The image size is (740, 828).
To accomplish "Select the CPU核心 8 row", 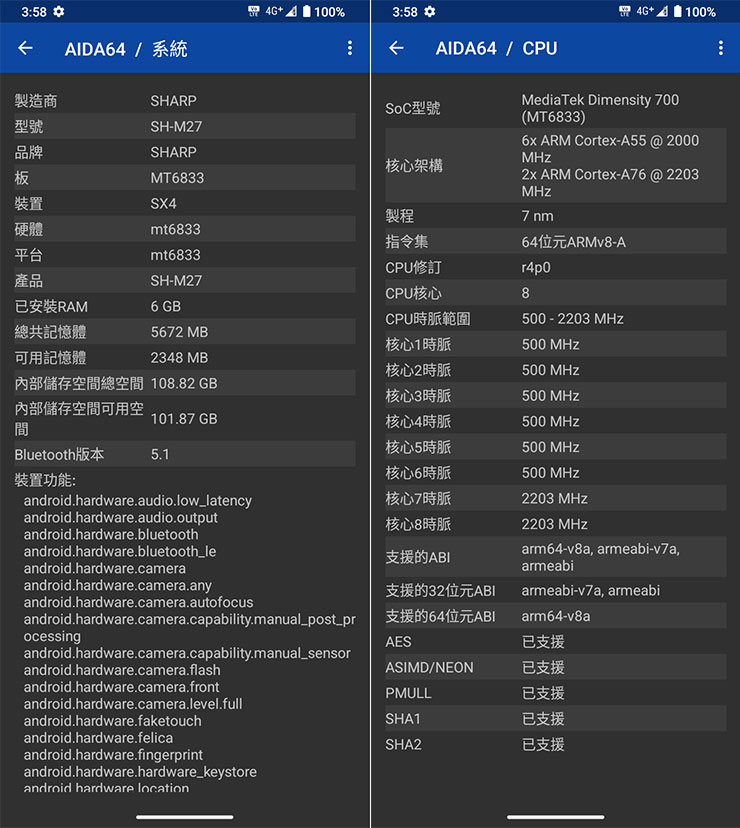I will tap(555, 293).
